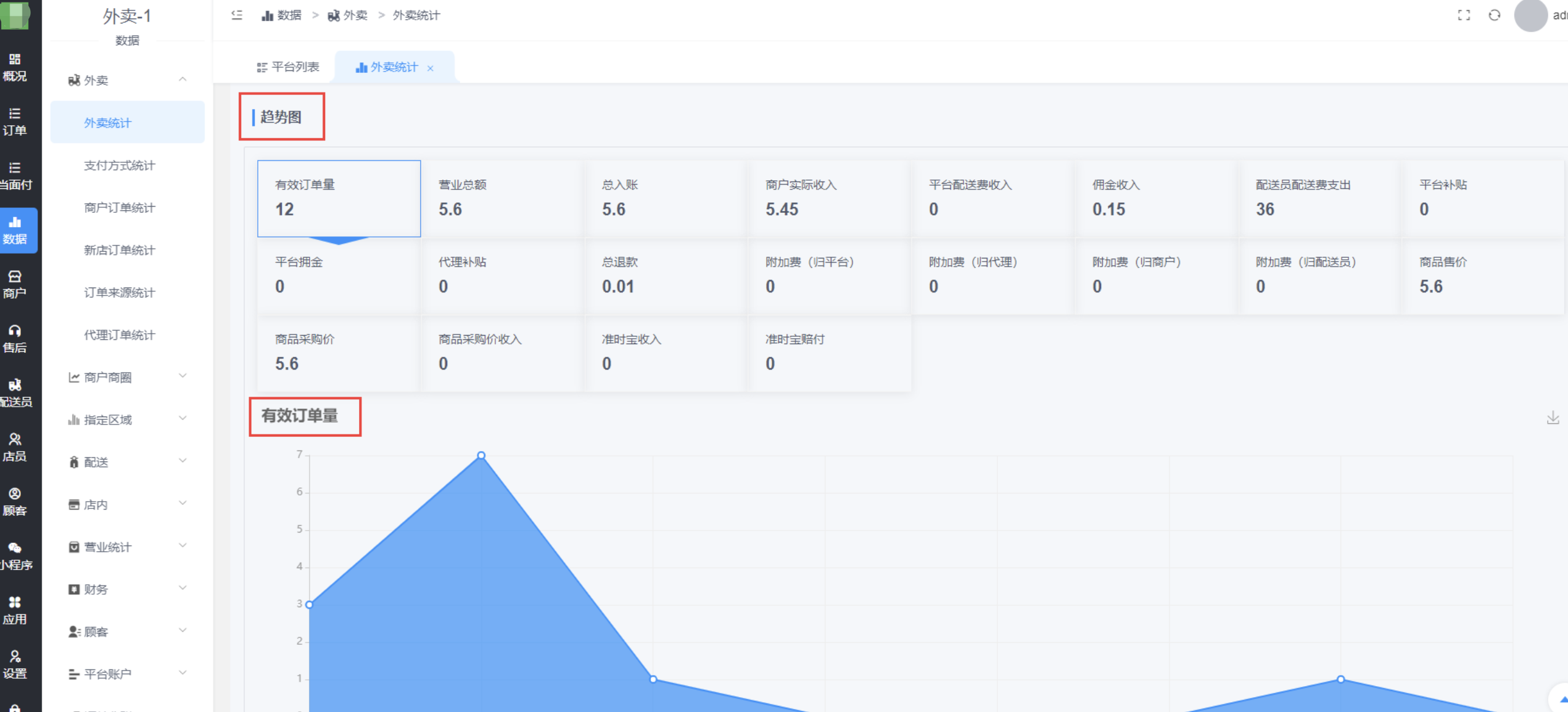Select the 商品售价 stat card
1568x712 pixels.
pos(1483,276)
